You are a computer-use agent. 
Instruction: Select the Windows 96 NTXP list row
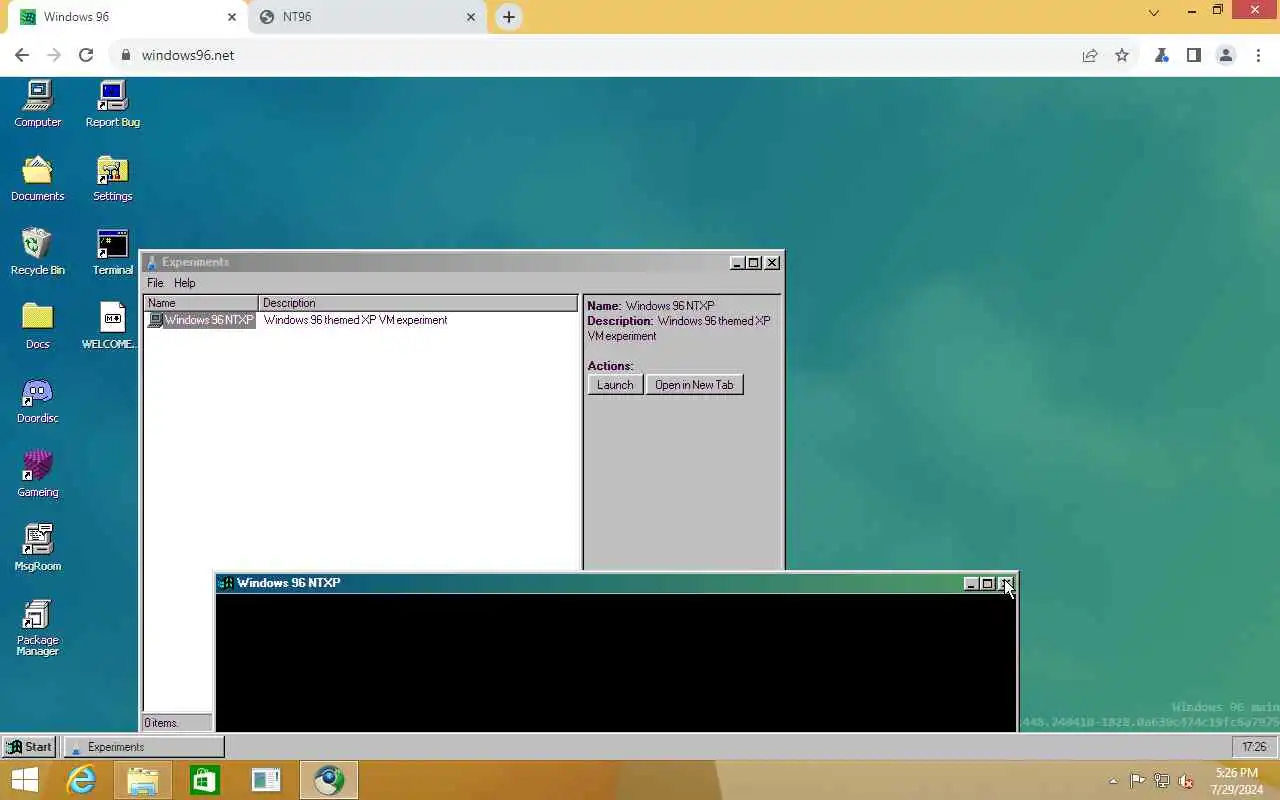[x=361, y=320]
